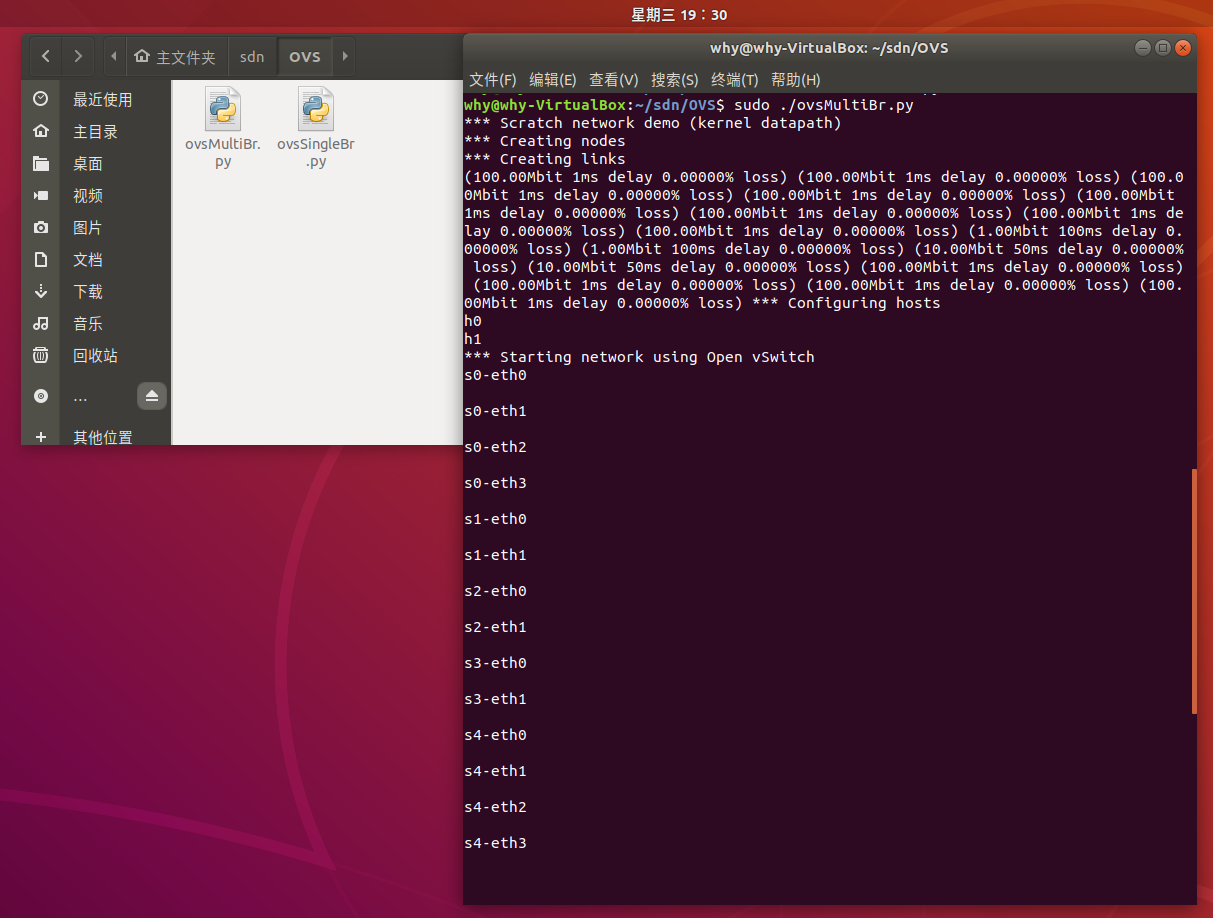1213x918 pixels.
Task: Open 最近使用 in sidebar
Action: point(102,100)
